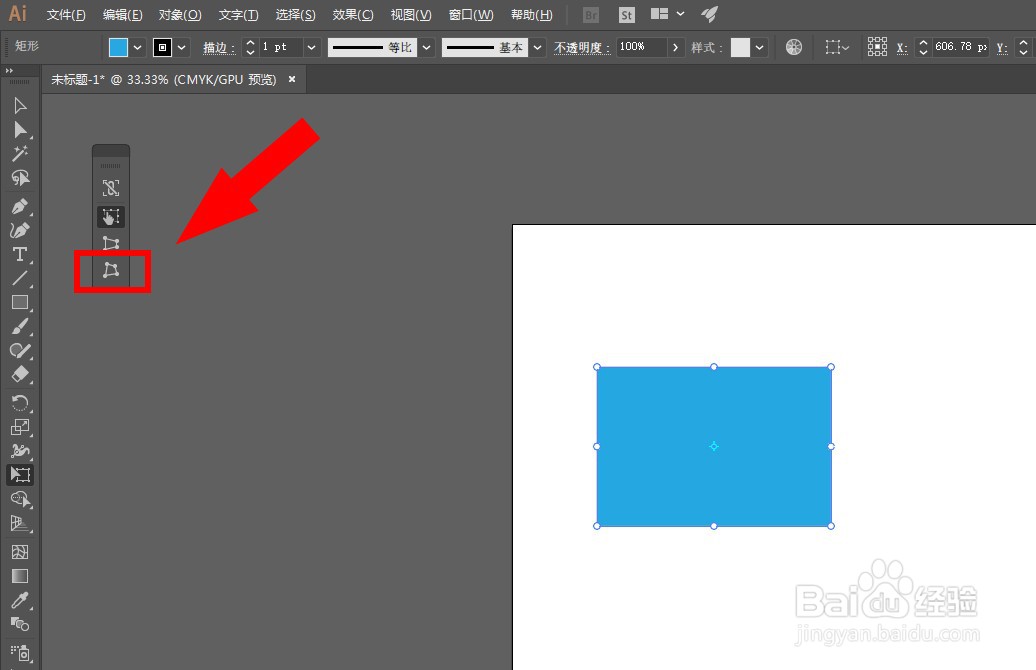Open the 窗口(W) menu
Screen dimensions: 1036x670
(470, 15)
